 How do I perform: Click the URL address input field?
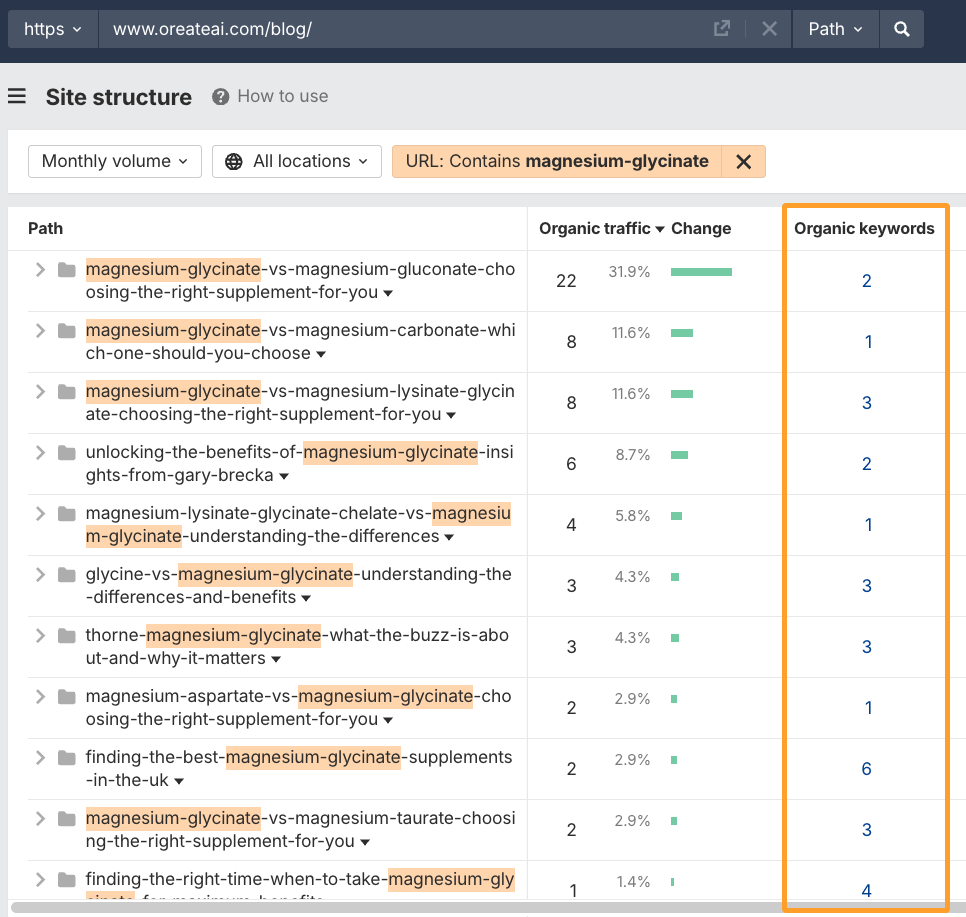(400, 29)
